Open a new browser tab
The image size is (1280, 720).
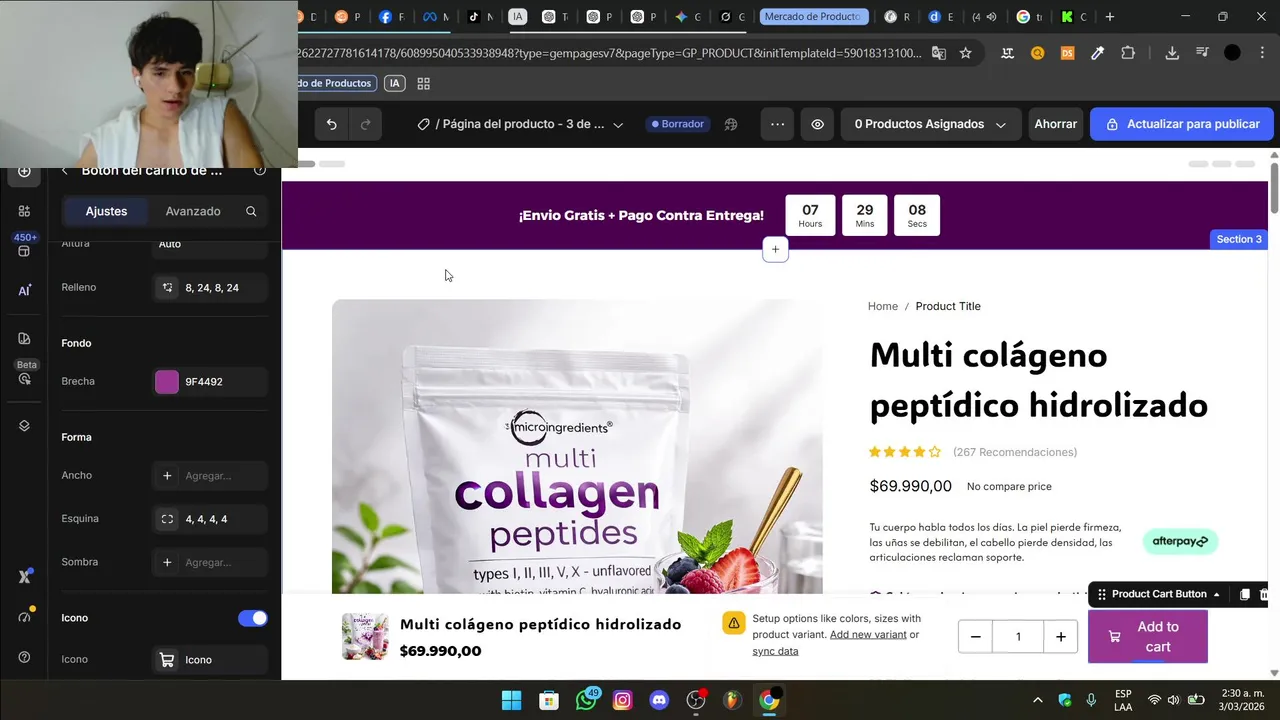click(x=1110, y=16)
